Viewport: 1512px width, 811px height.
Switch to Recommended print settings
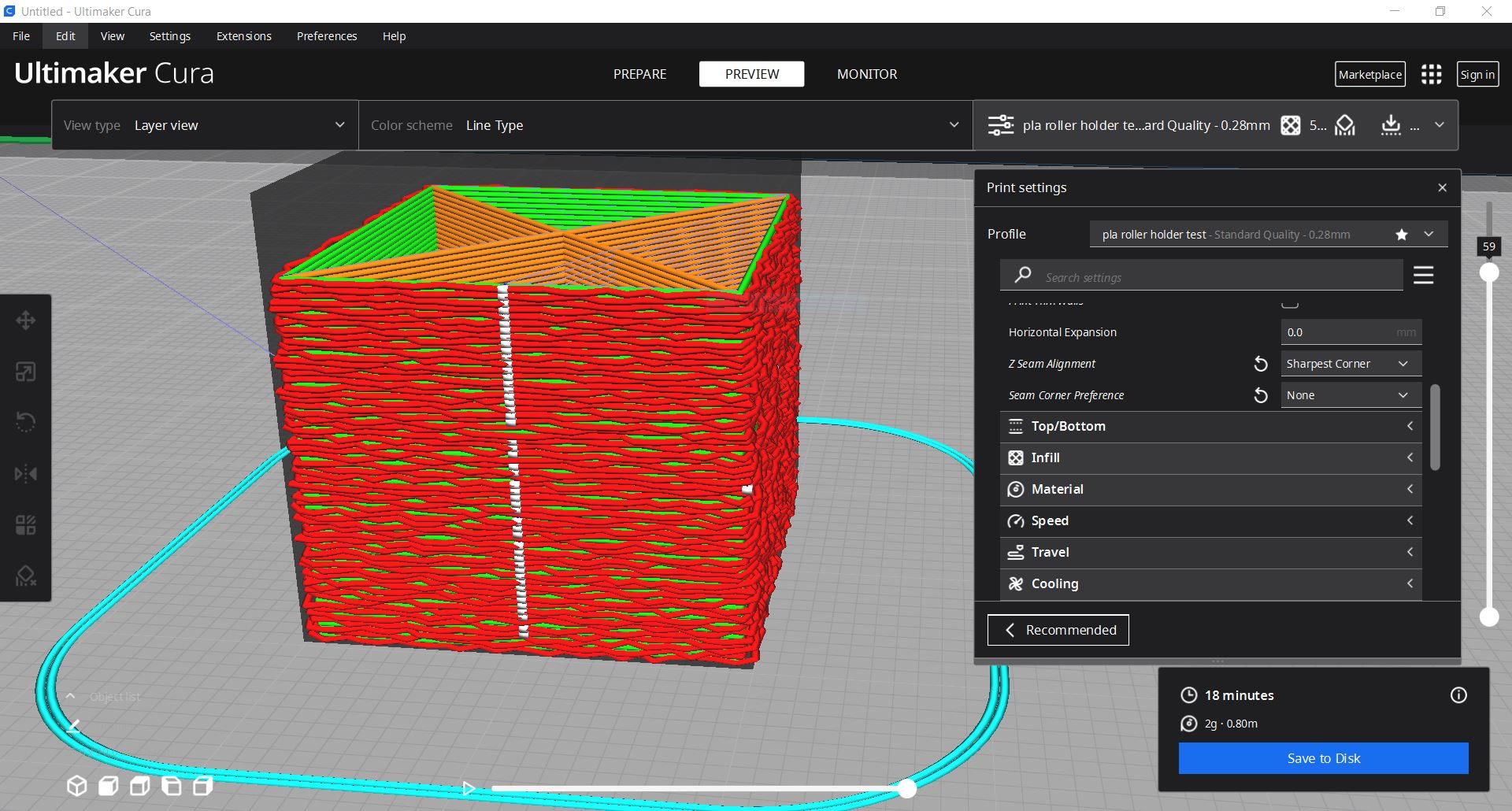click(x=1058, y=630)
